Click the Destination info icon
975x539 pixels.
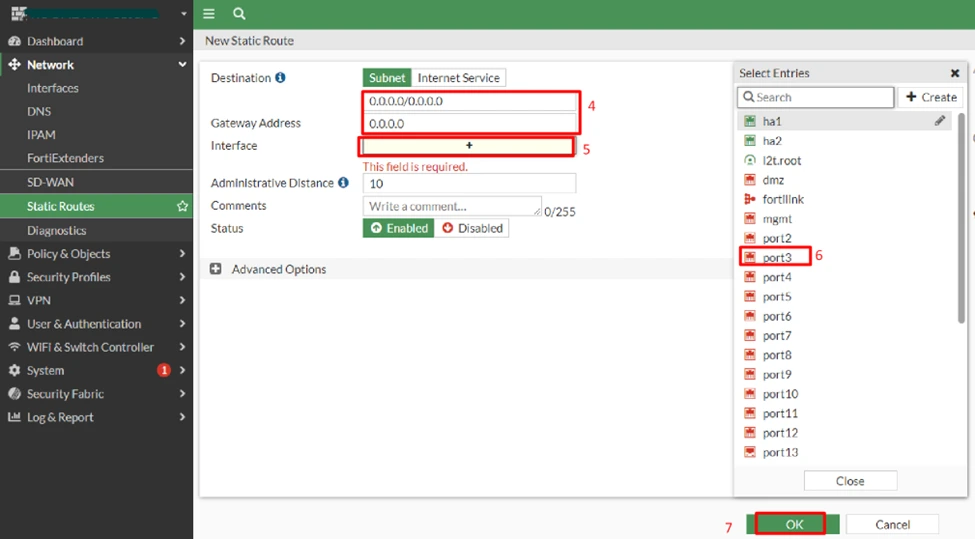[280, 78]
